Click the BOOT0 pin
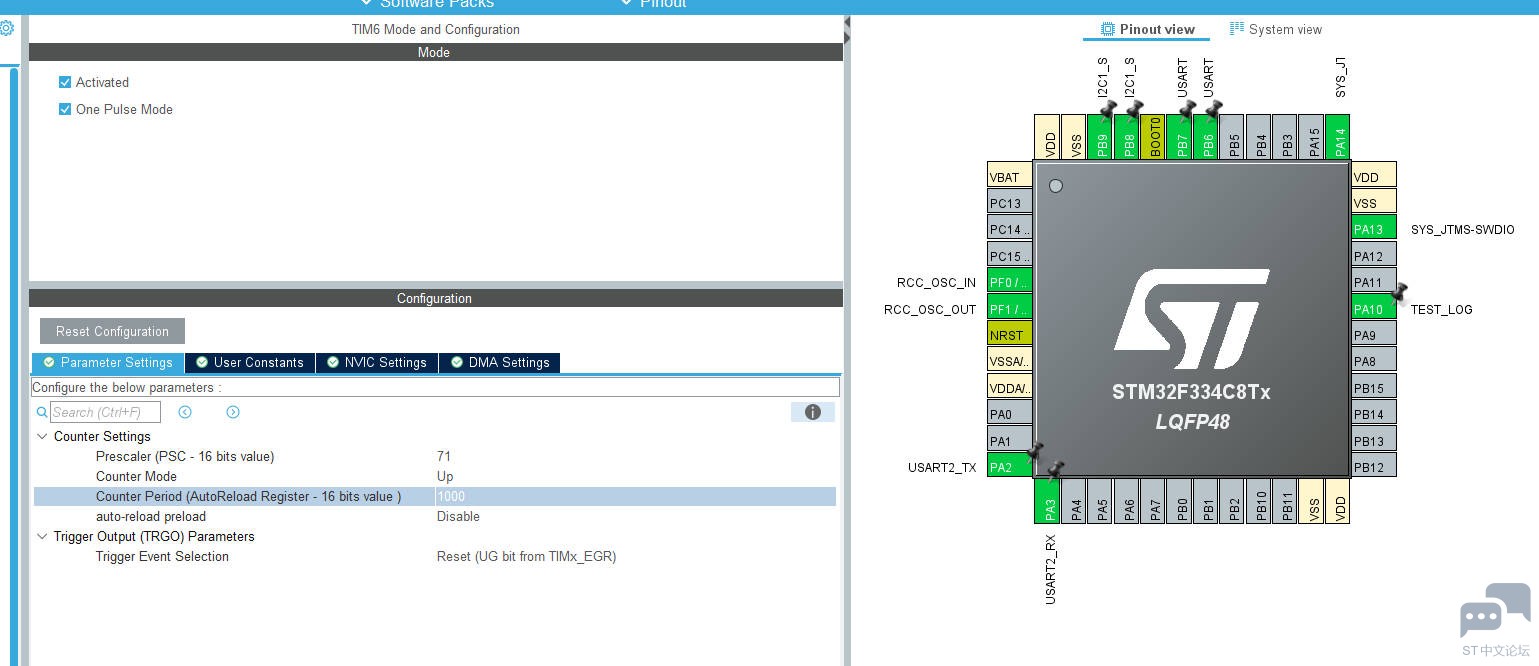Image resolution: width=1539 pixels, height=666 pixels. pos(1153,137)
